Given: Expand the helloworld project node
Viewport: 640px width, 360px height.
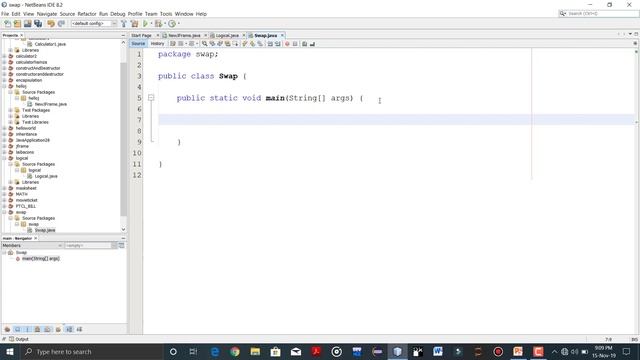Looking at the screenshot, I should click(x=4, y=128).
